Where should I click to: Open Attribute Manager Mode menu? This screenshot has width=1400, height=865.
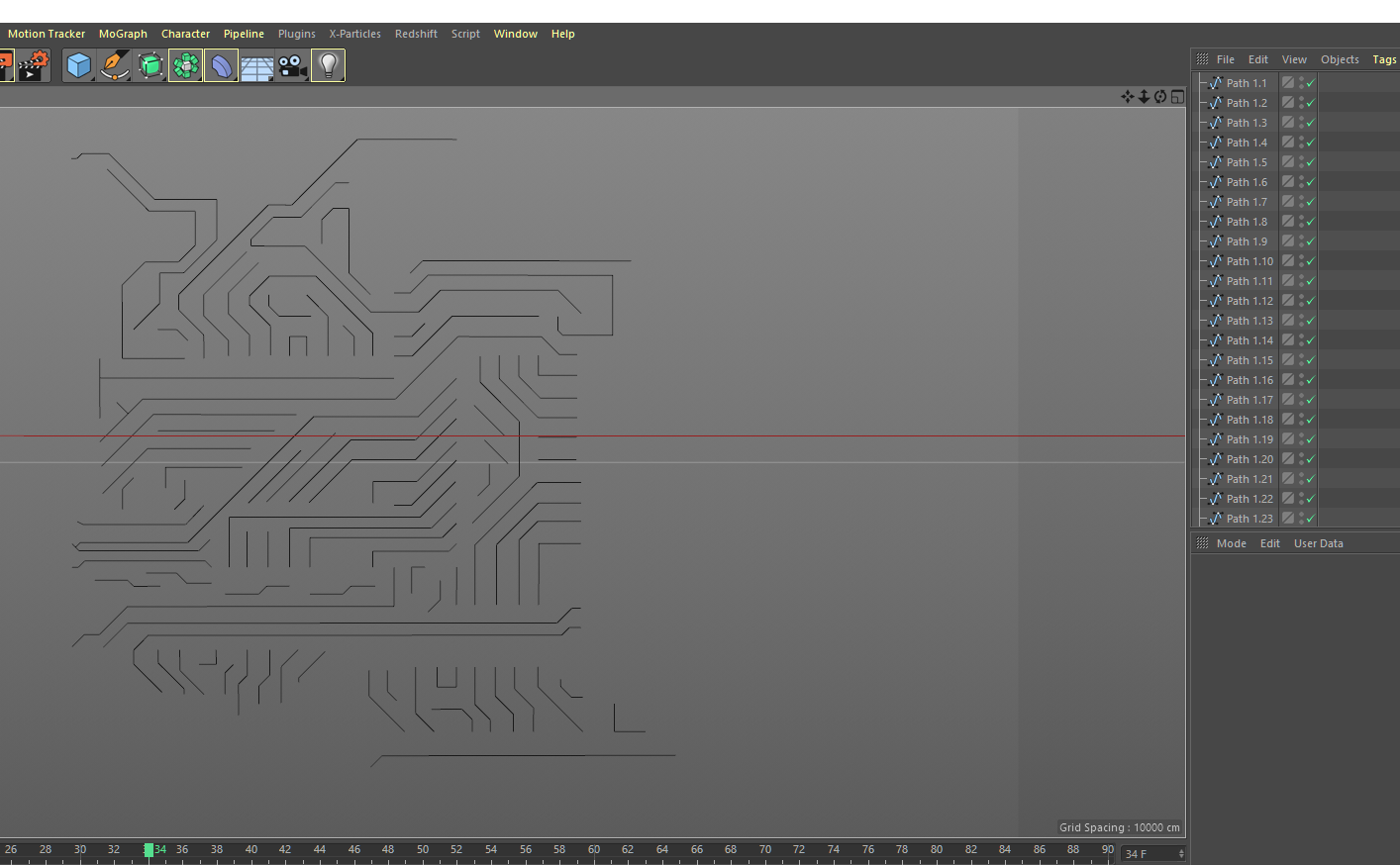(x=1231, y=543)
